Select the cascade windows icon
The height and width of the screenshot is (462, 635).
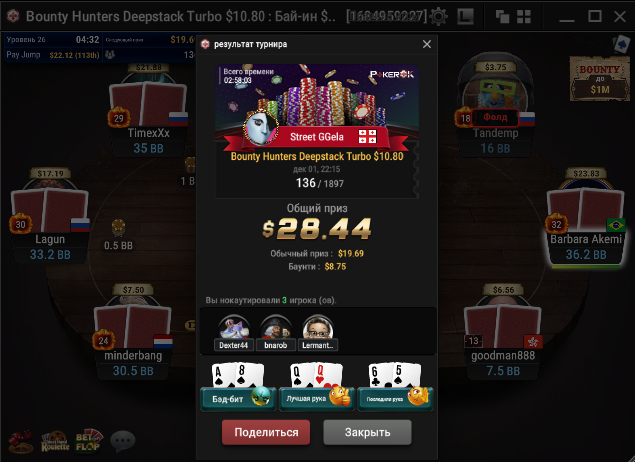pos(503,17)
